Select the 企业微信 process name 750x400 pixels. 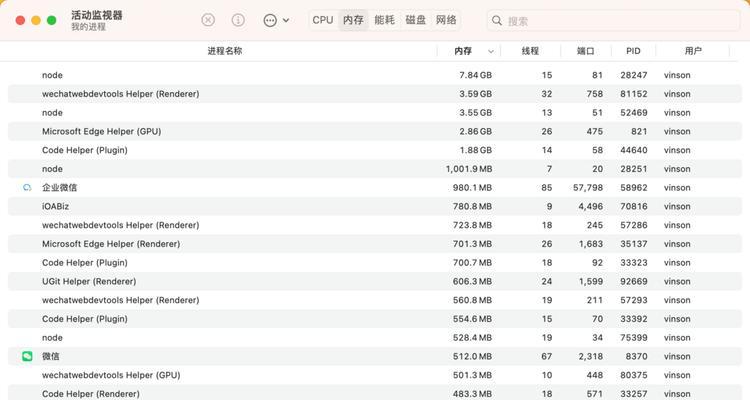coord(59,188)
